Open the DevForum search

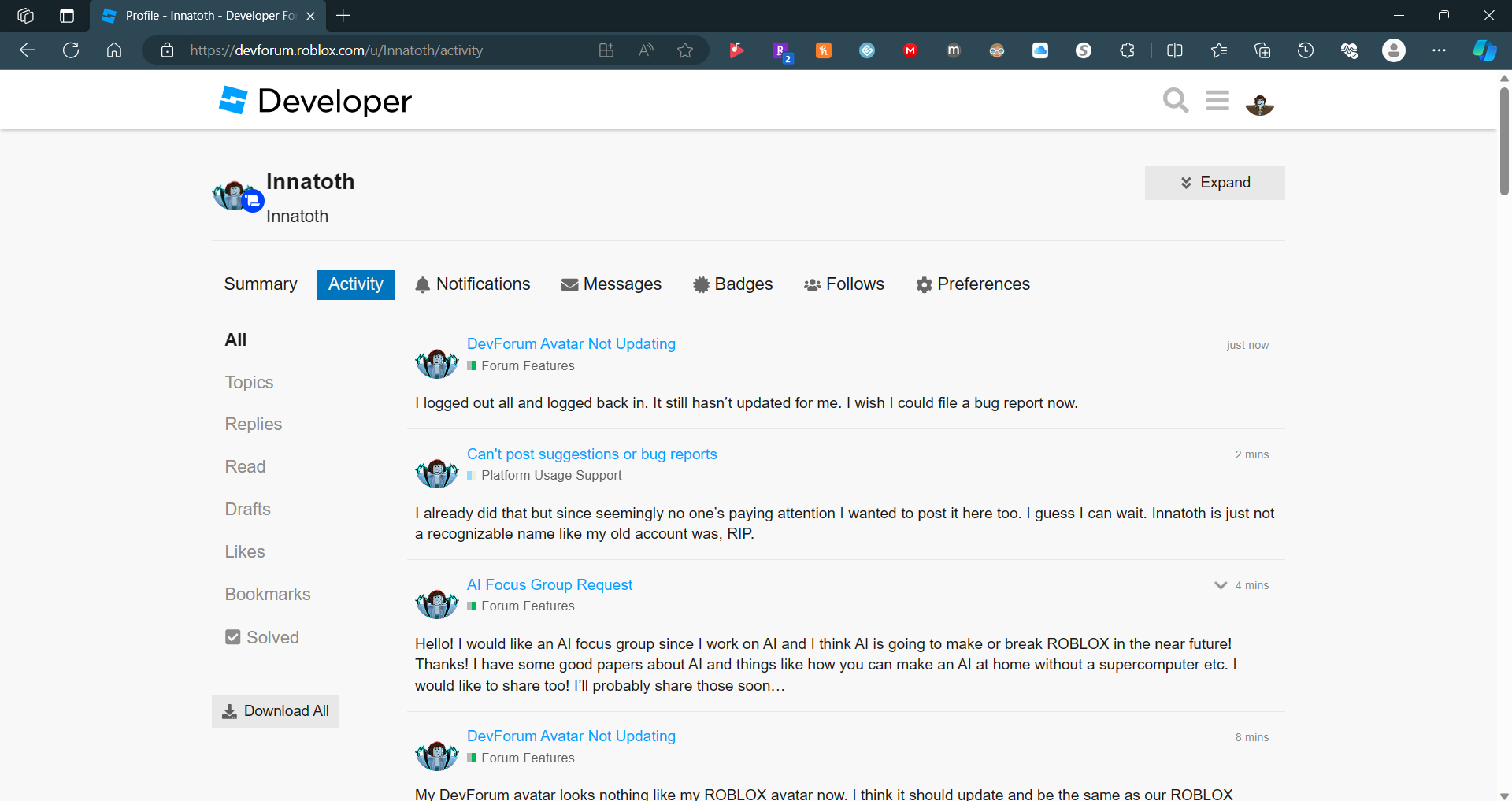(x=1175, y=101)
